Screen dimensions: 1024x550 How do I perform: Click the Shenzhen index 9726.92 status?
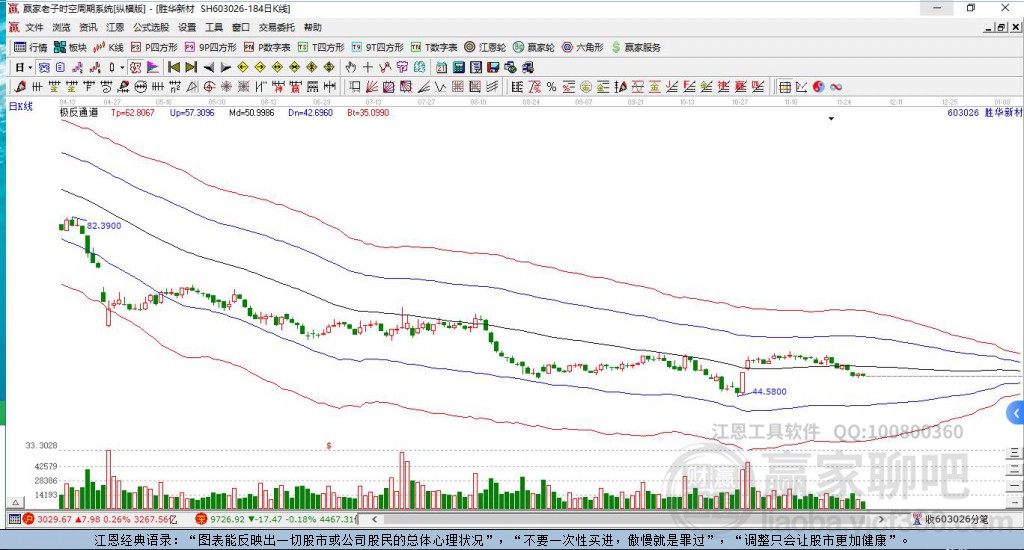(x=277, y=519)
